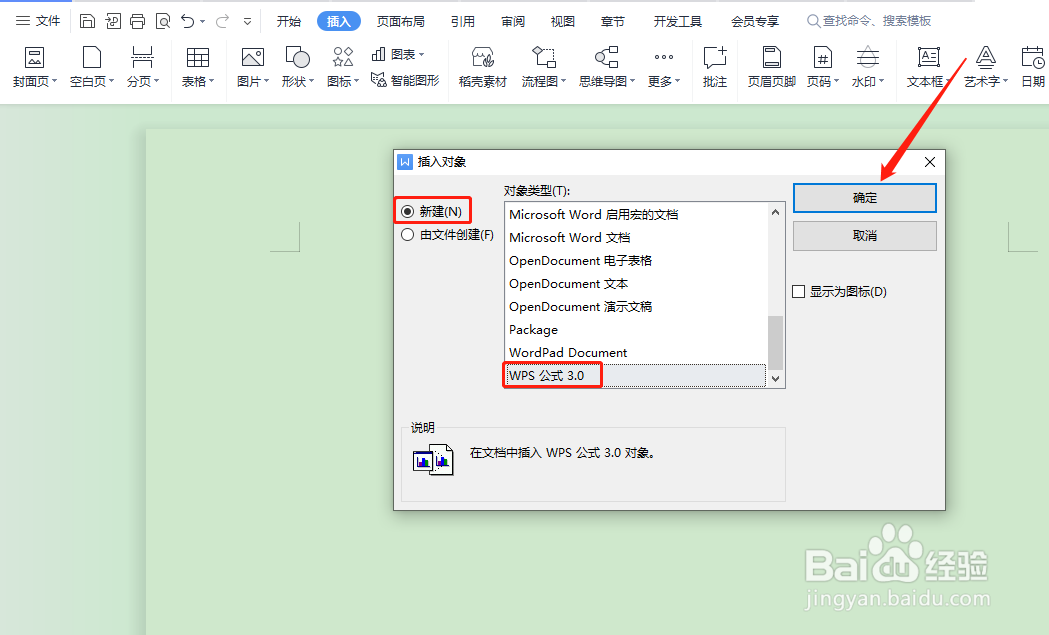
Task: Select the 新建(N) radio button
Action: click(x=407, y=211)
